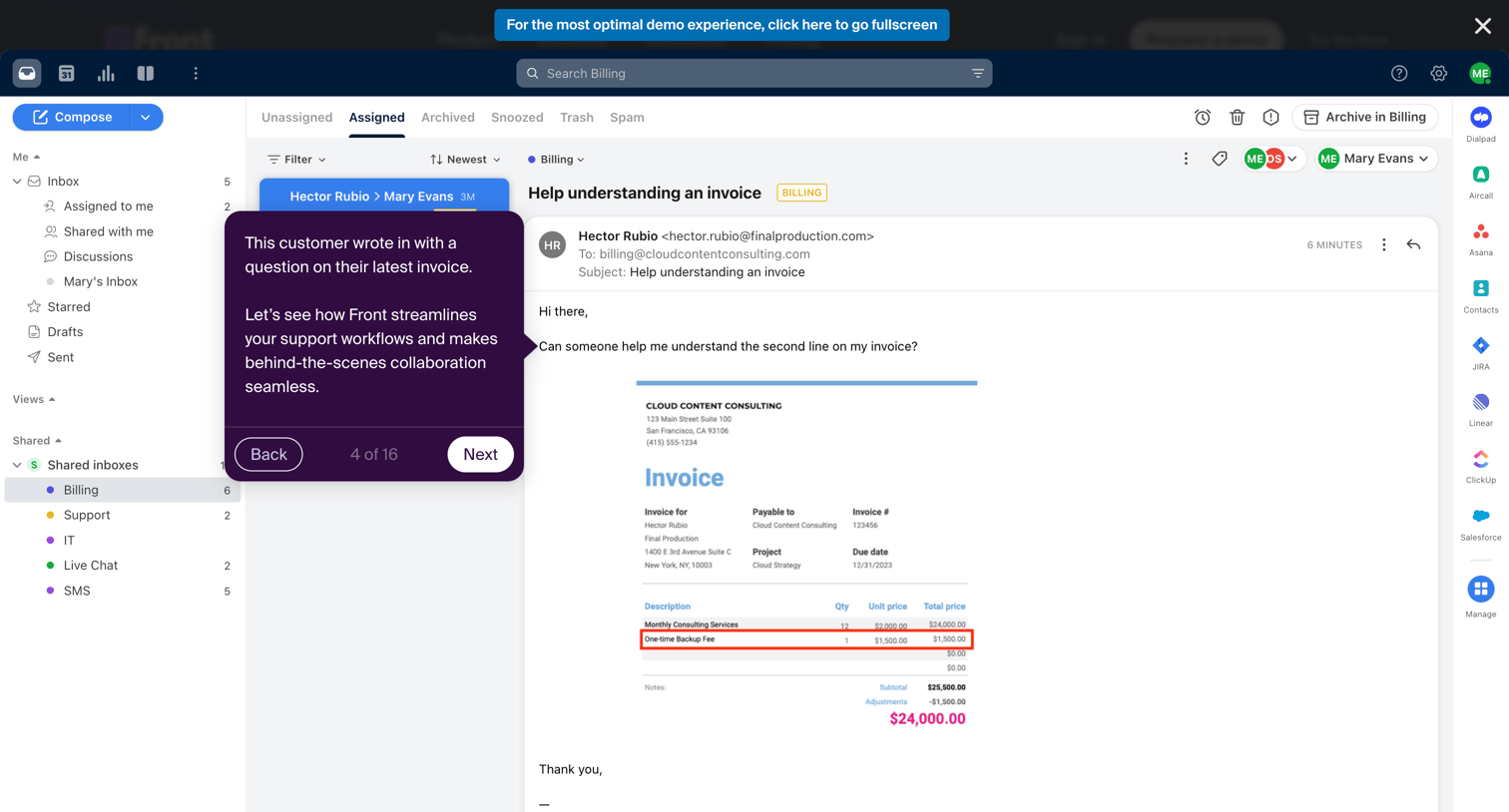Mark conversation as spam with alert icon

tap(1270, 117)
